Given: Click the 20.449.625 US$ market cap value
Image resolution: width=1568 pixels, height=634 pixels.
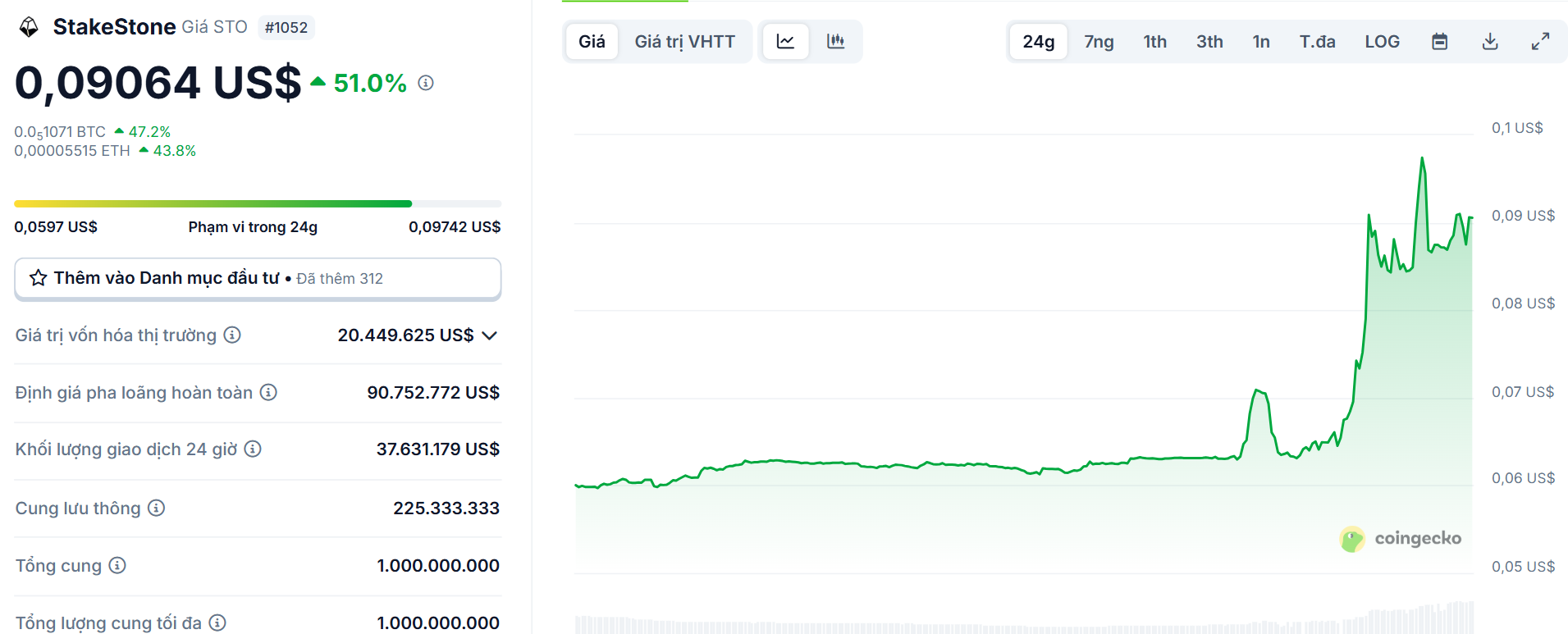Looking at the screenshot, I should tap(405, 335).
